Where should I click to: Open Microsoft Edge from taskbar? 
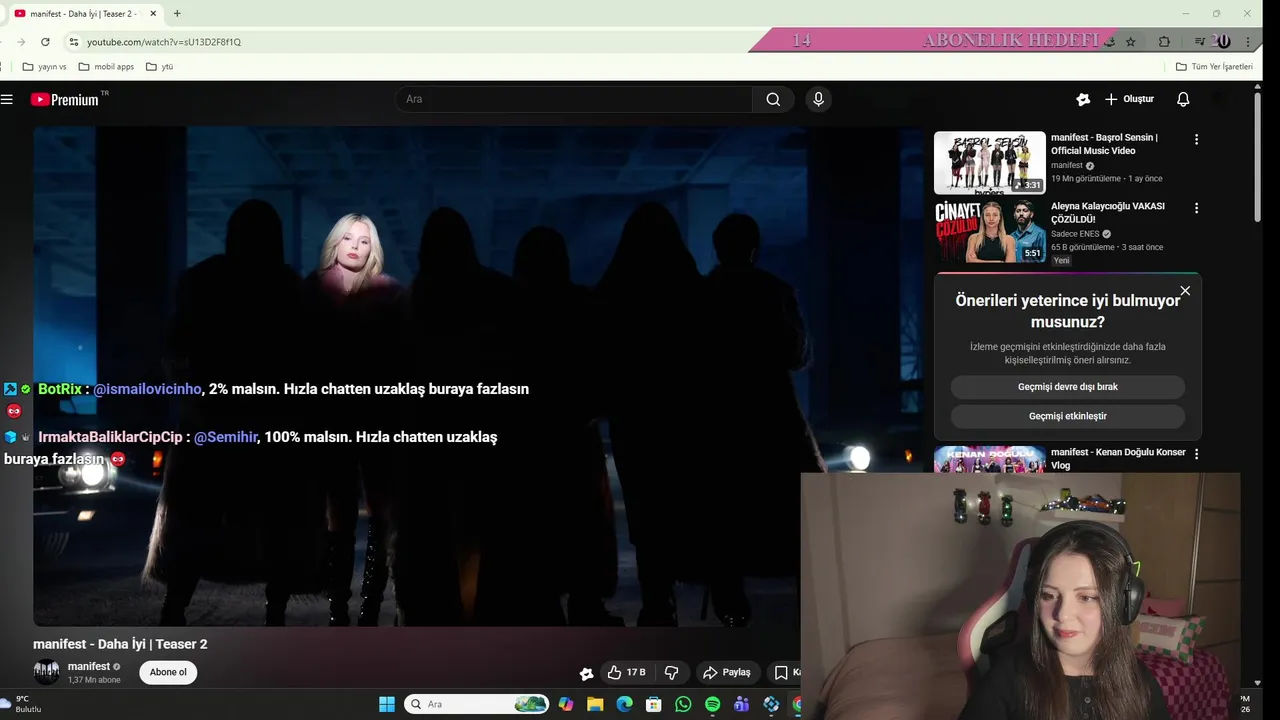click(624, 704)
